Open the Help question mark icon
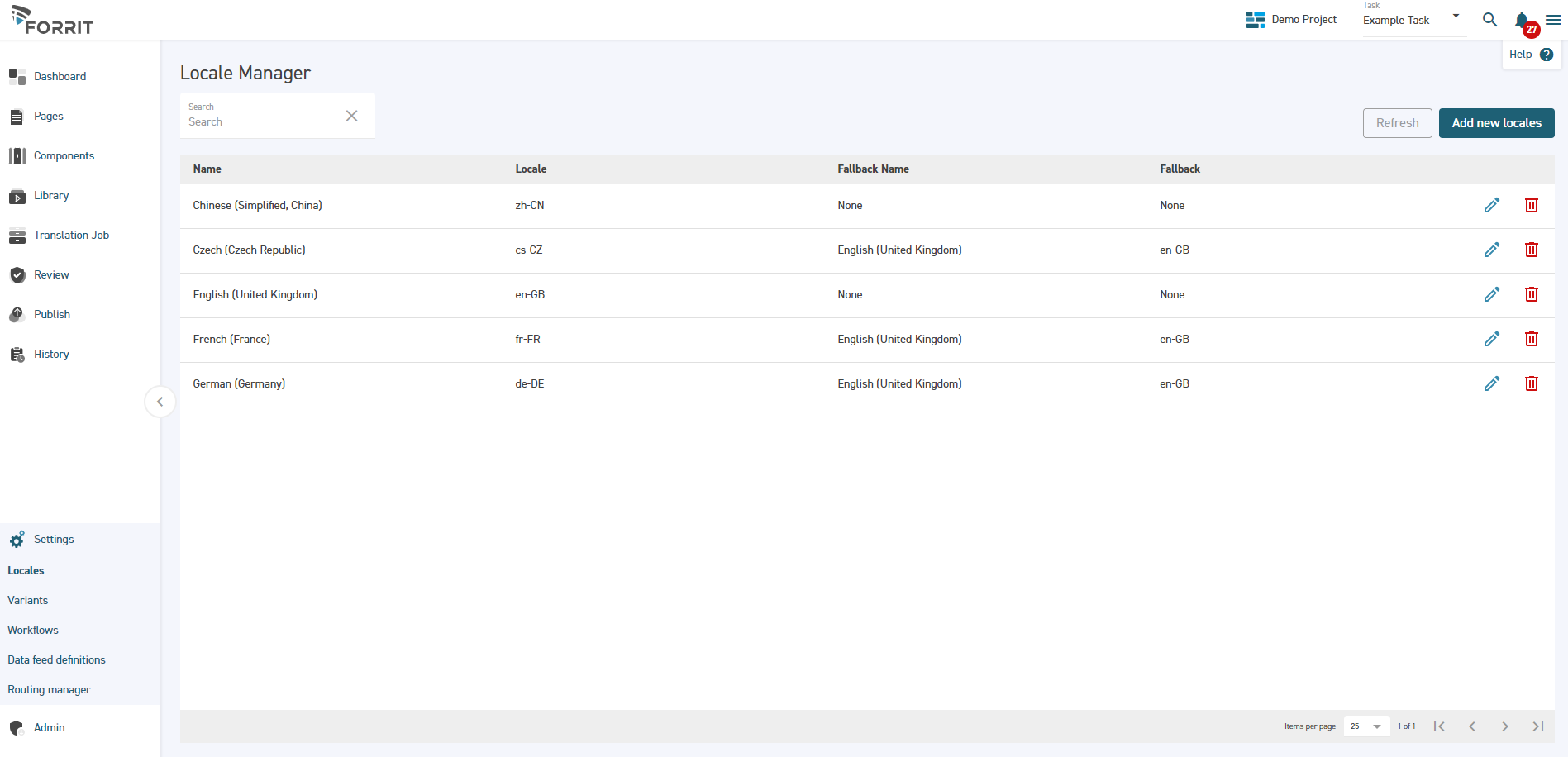This screenshot has width=1568, height=757. [x=1547, y=55]
